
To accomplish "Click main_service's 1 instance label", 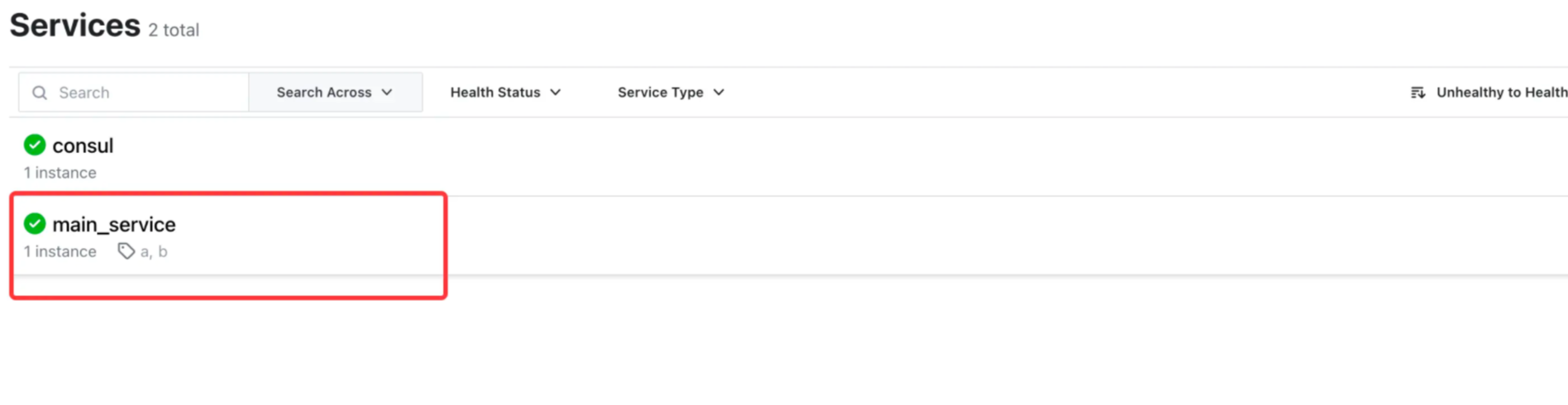I will click(x=60, y=251).
